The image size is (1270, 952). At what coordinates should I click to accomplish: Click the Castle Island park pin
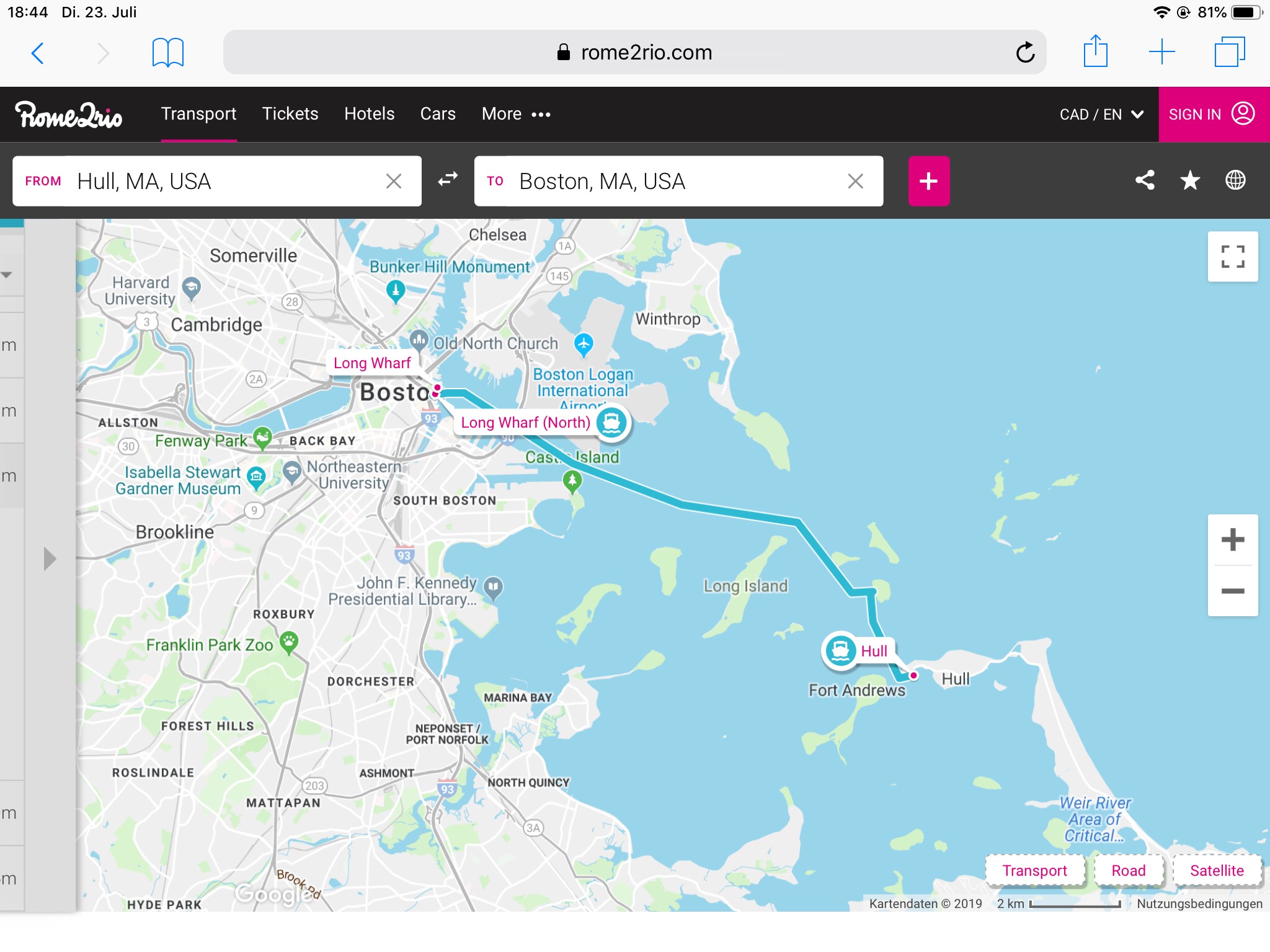tap(572, 481)
